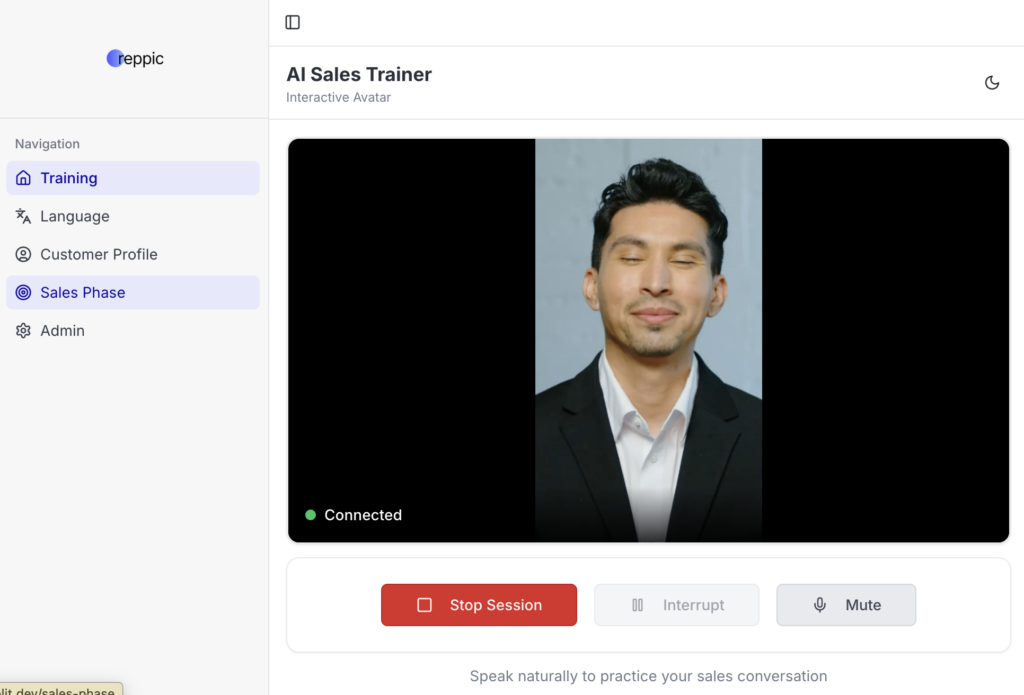Click the gear icon beside Admin
1024x695 pixels.
point(24,330)
